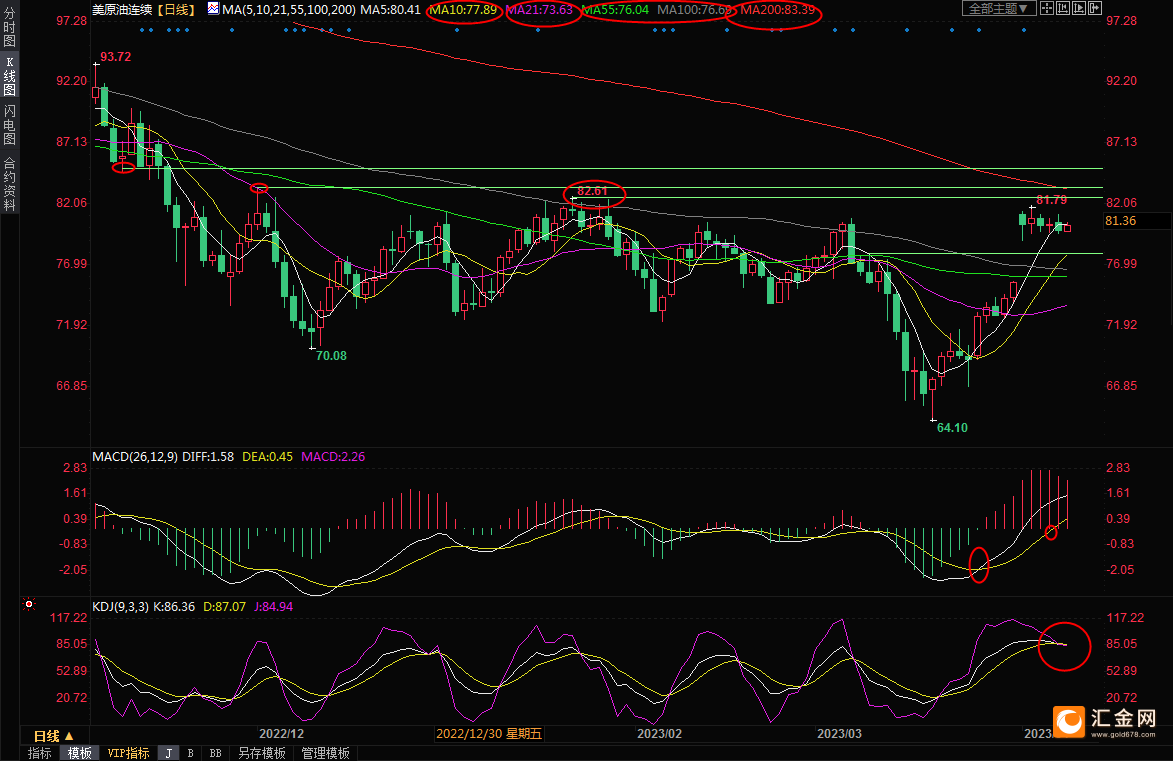Click the move chart right icon

point(1094,8)
